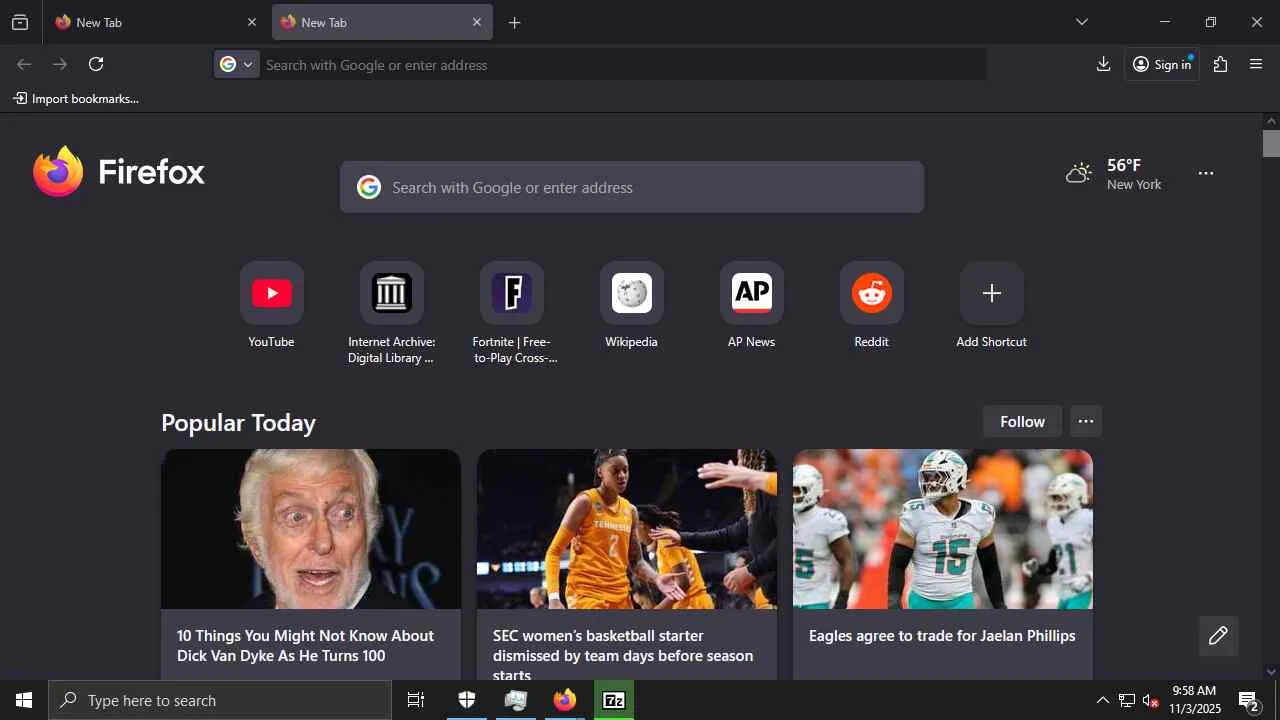Click the scrollbar up arrow
1280x720 pixels.
[x=1271, y=121]
